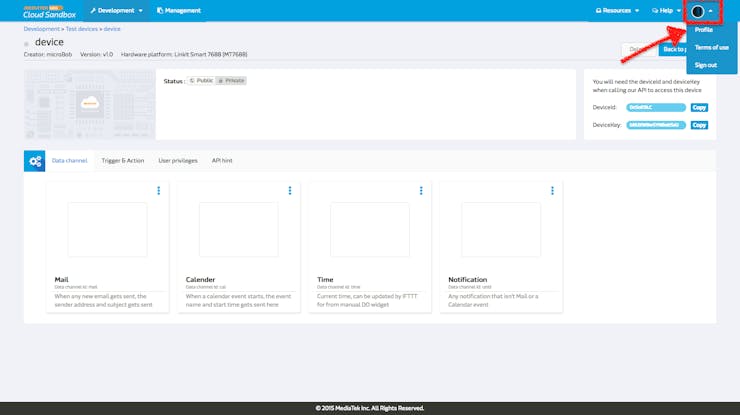Open the Development dropdown menu
Screen dimensions: 740x415
tap(116, 10)
